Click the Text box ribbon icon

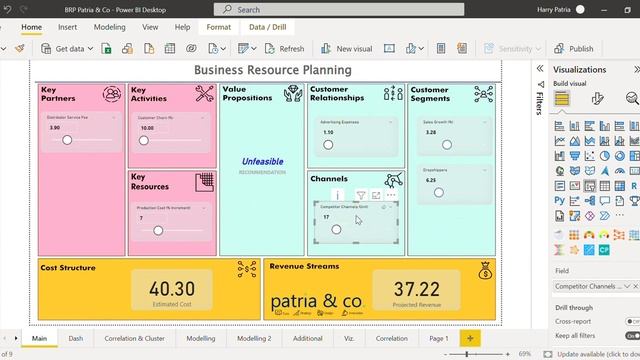[389, 49]
